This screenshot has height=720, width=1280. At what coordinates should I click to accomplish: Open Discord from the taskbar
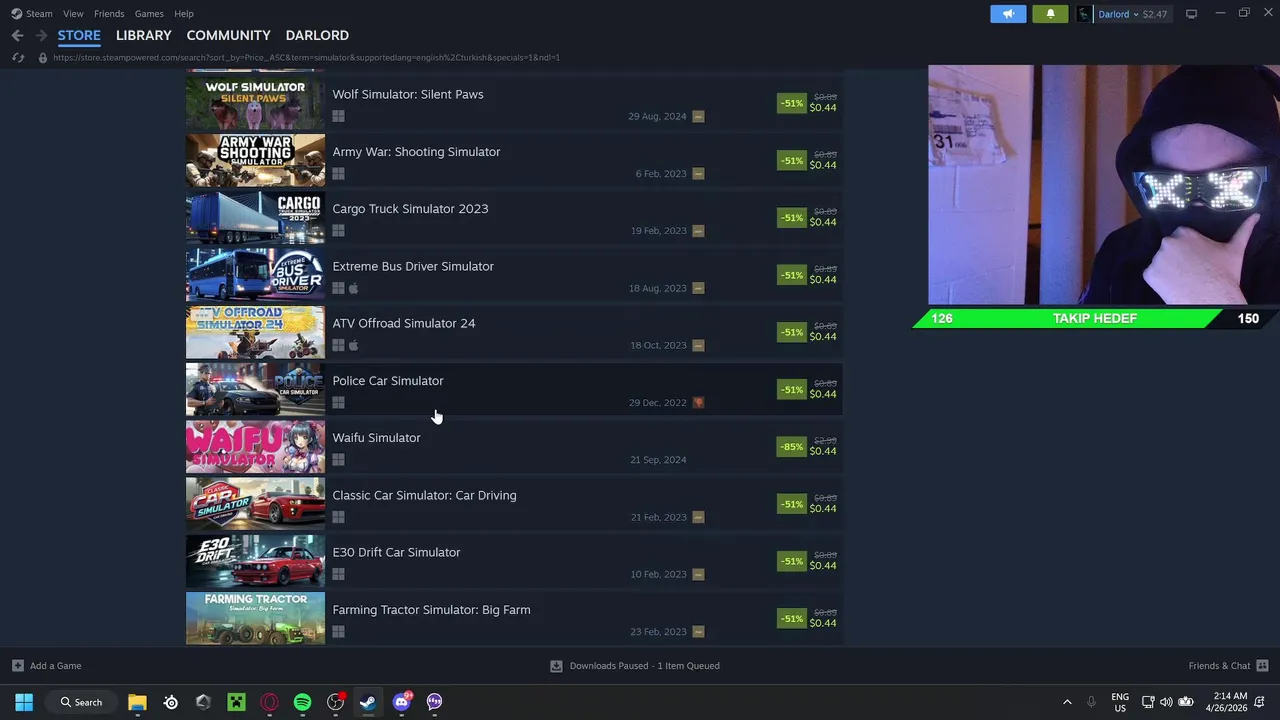[x=401, y=702]
